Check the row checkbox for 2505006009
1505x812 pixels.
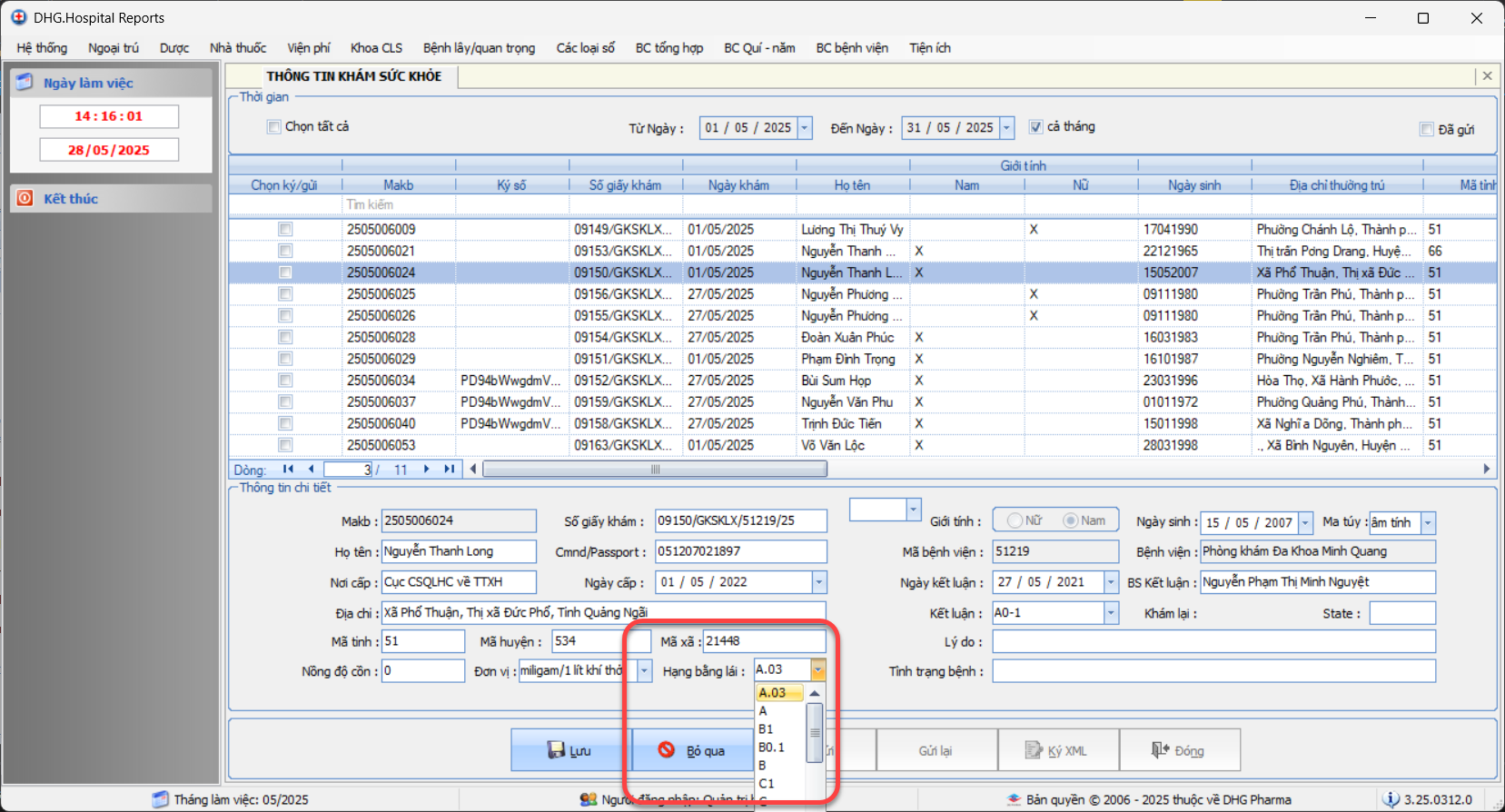[x=285, y=229]
